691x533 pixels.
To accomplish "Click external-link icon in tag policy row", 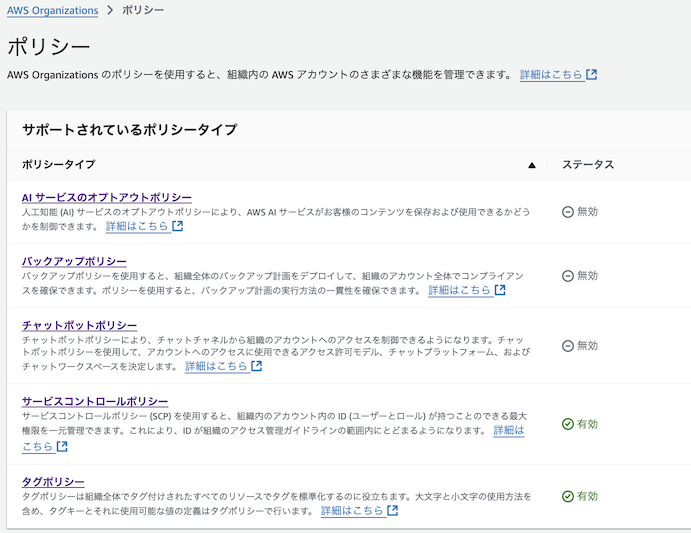I will coord(393,511).
